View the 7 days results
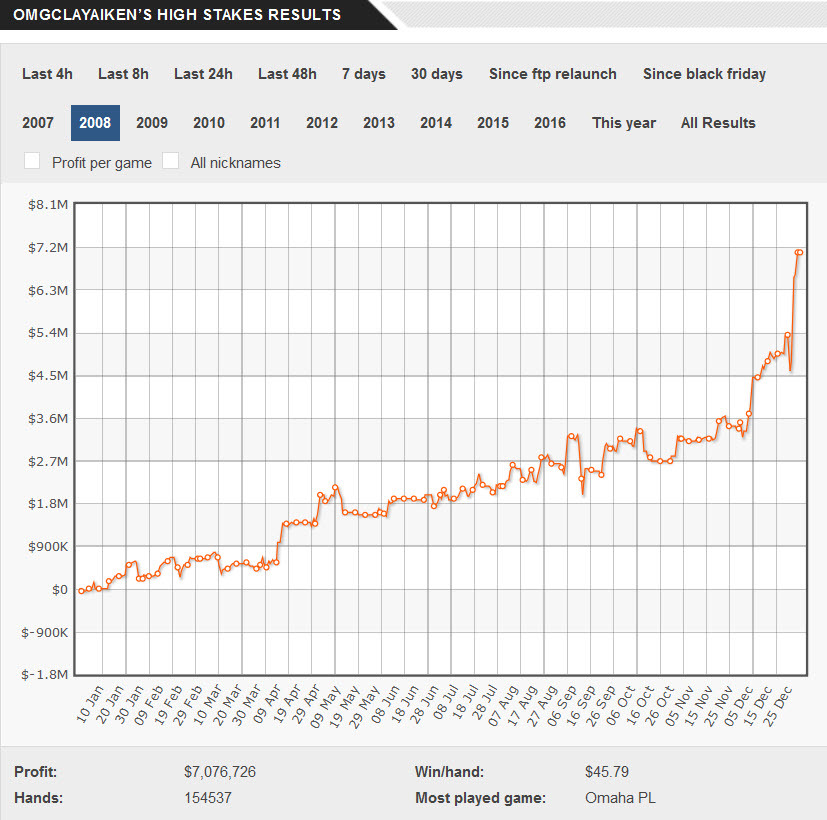This screenshot has height=820, width=827. [364, 74]
